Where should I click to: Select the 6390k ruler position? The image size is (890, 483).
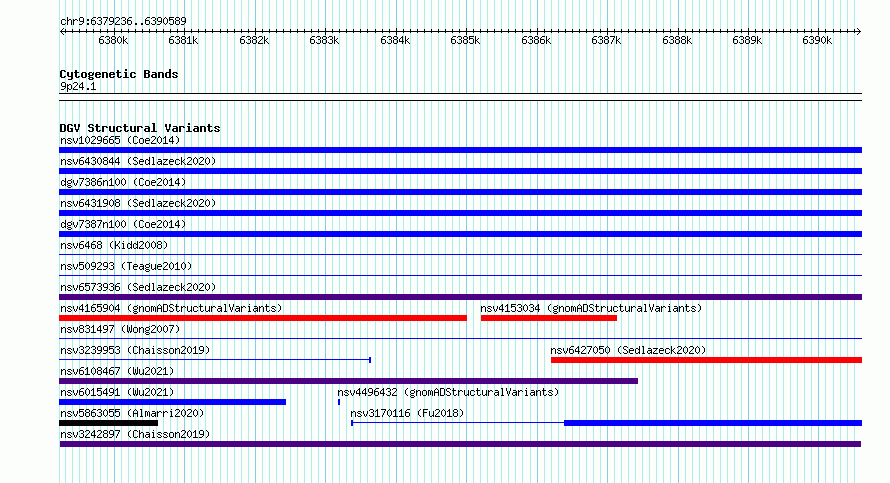[x=817, y=40]
